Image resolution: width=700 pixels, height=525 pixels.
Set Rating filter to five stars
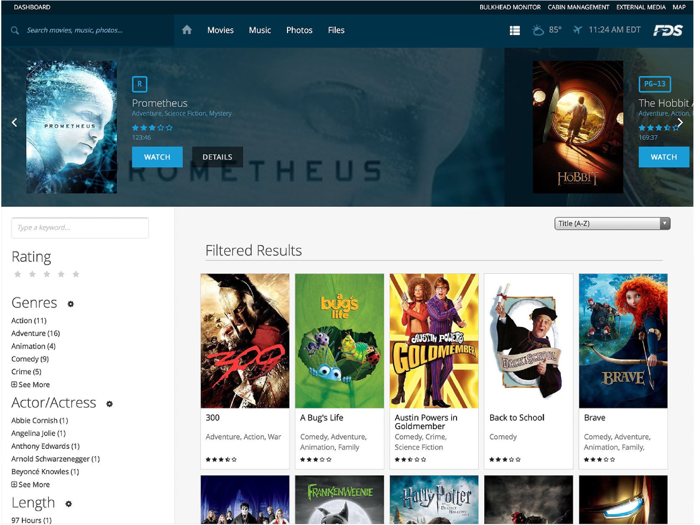[76, 274]
